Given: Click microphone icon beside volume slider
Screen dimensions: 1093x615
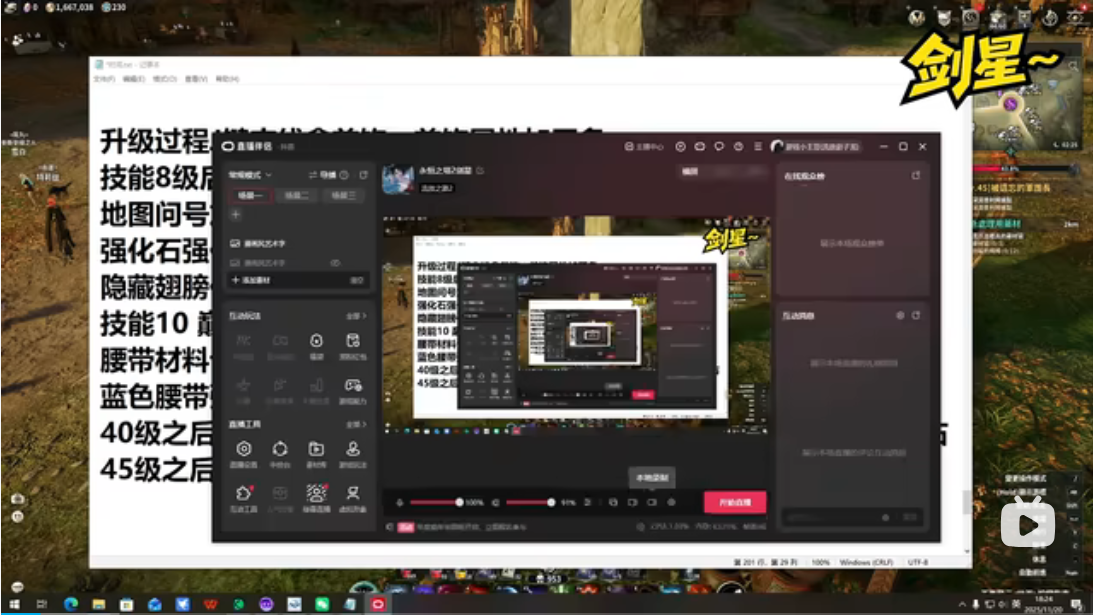Looking at the screenshot, I should 399,502.
